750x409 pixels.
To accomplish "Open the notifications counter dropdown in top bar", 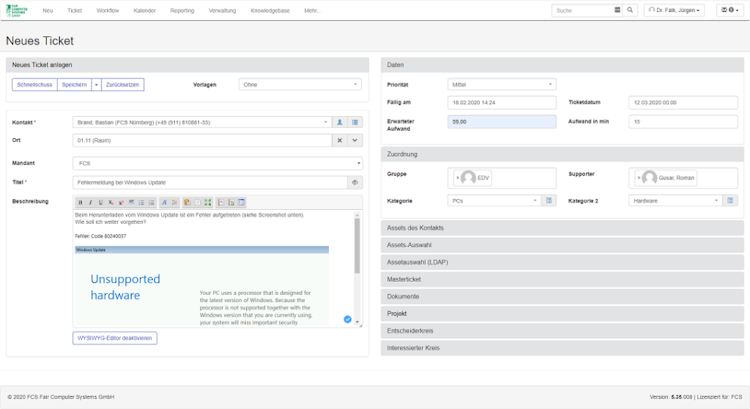I will (730, 10).
